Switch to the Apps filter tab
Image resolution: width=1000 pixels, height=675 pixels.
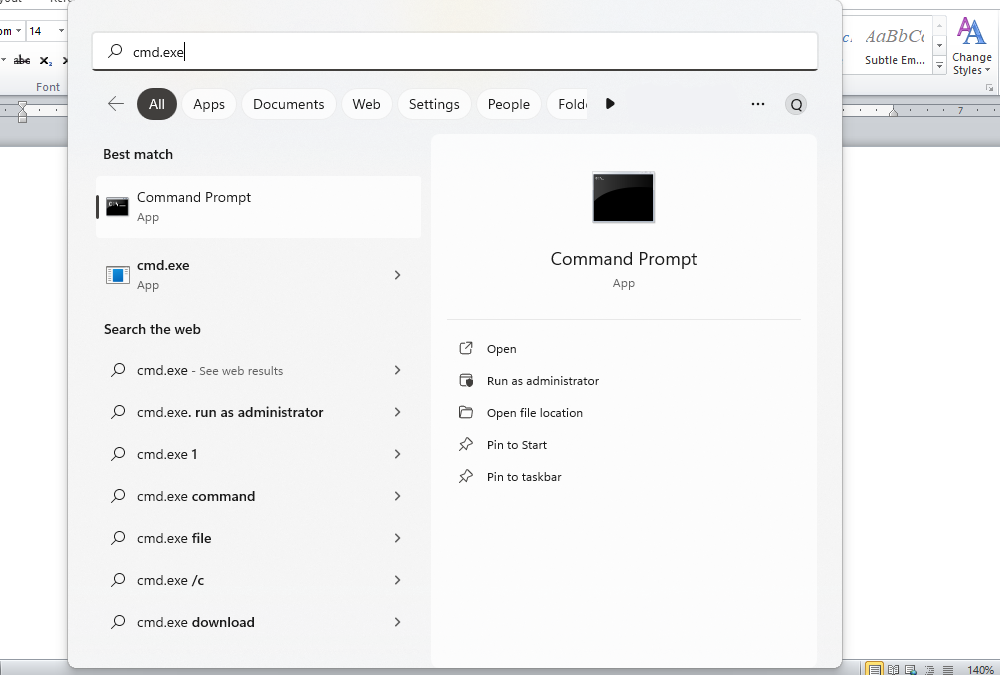coord(209,104)
